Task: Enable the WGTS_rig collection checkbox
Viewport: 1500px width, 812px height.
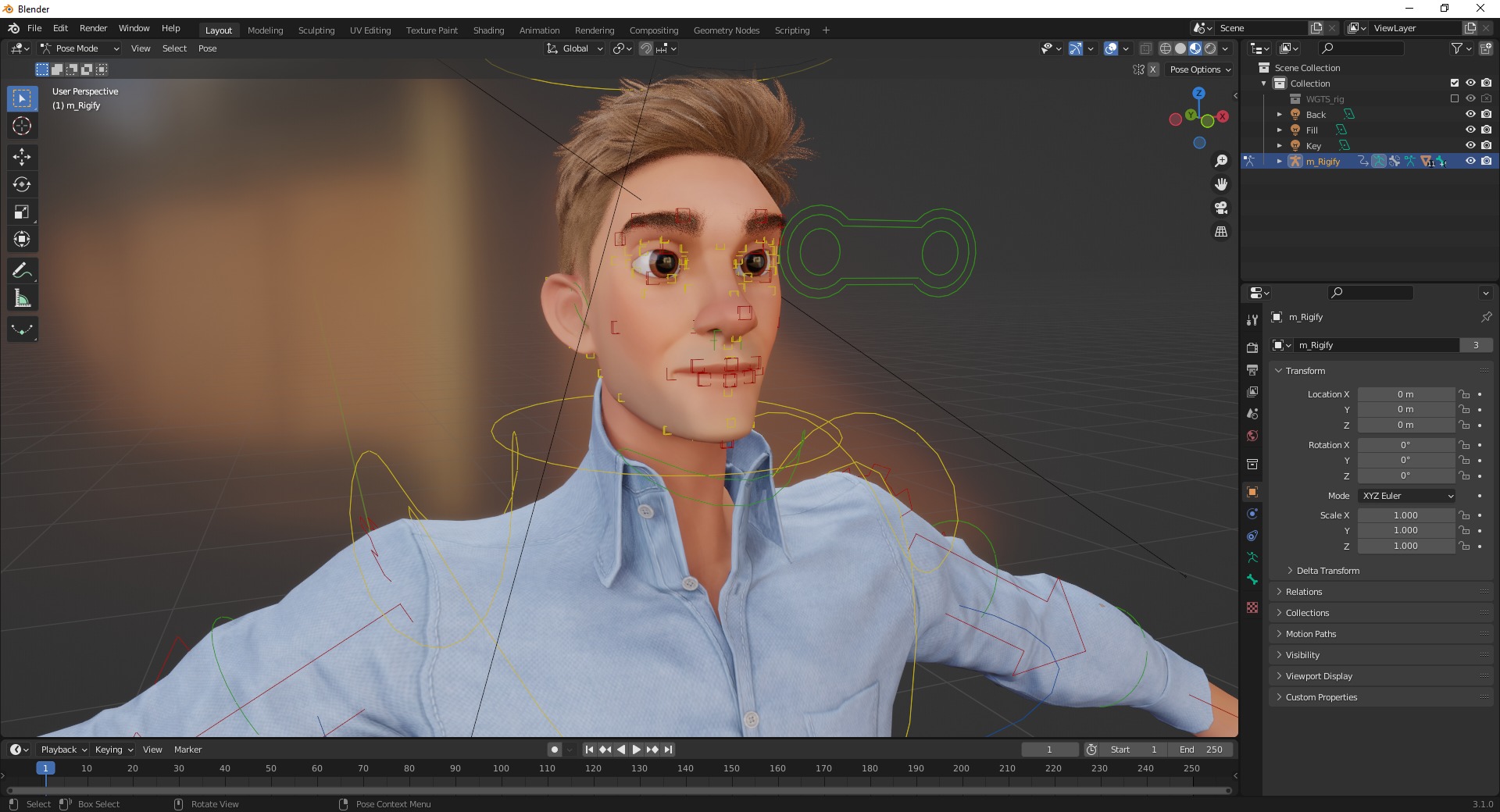Action: coord(1455,99)
